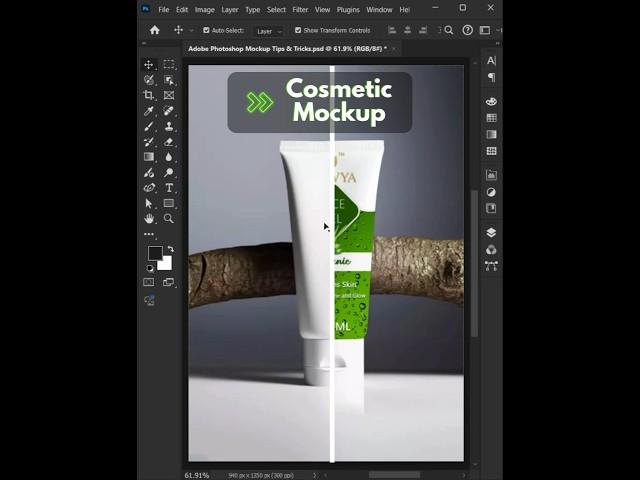Open the File menu

164,10
